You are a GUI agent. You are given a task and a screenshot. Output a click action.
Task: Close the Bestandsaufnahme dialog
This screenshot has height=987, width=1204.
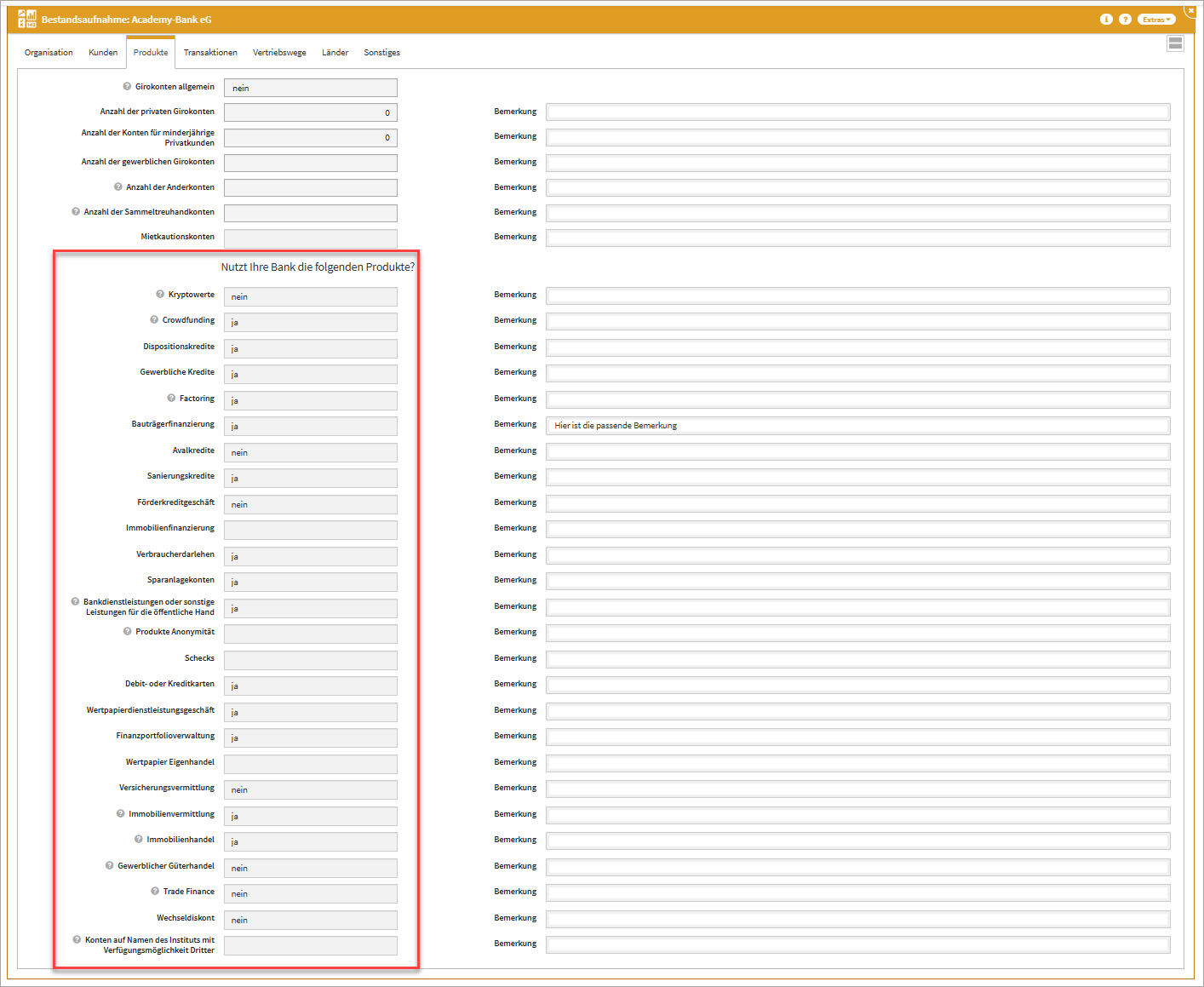click(x=1190, y=10)
